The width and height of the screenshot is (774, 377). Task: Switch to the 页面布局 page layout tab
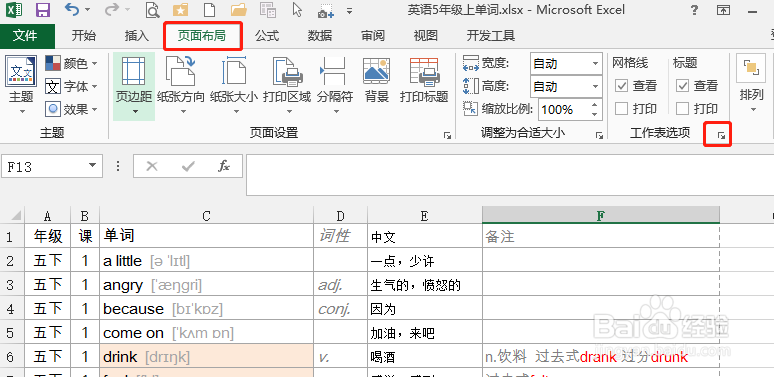(202, 36)
